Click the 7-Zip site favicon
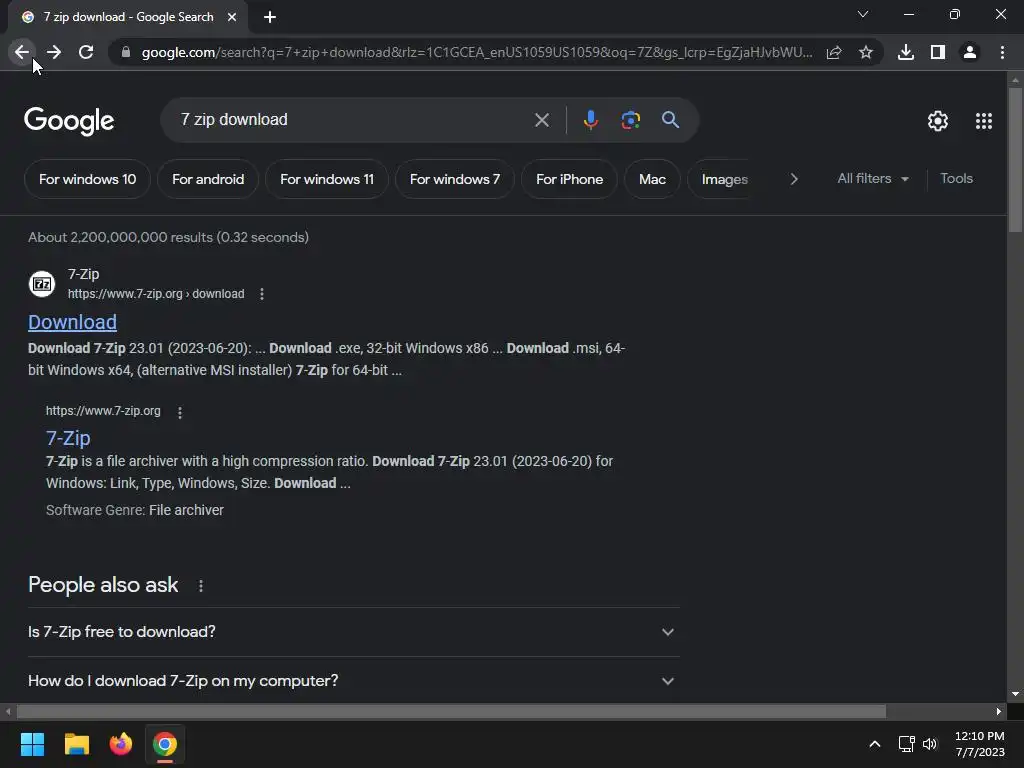 (x=42, y=284)
